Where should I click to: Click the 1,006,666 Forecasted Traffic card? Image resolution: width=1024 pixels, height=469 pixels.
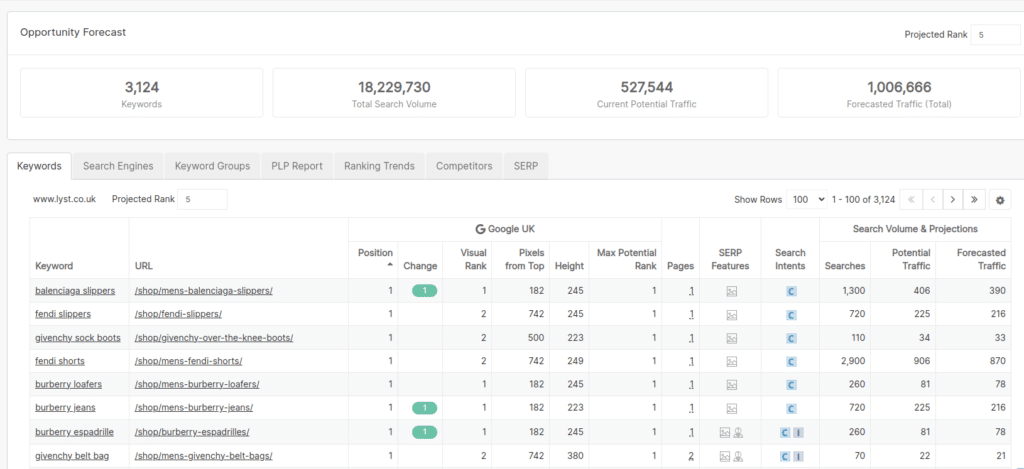pyautogui.click(x=899, y=93)
